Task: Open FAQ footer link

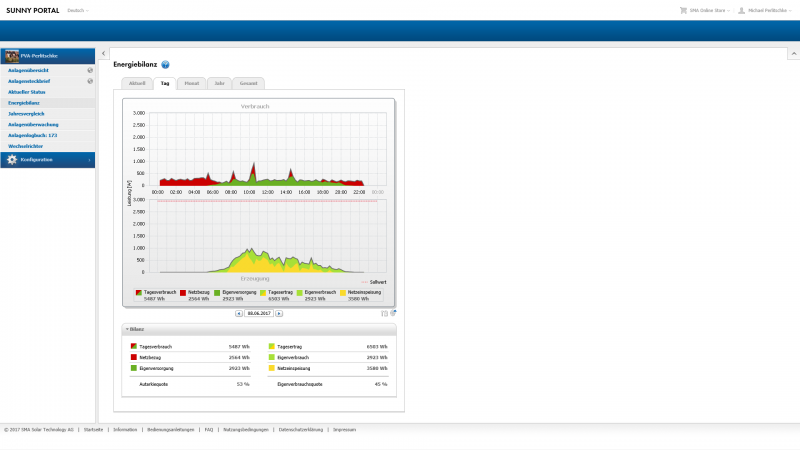Action: 209,430
